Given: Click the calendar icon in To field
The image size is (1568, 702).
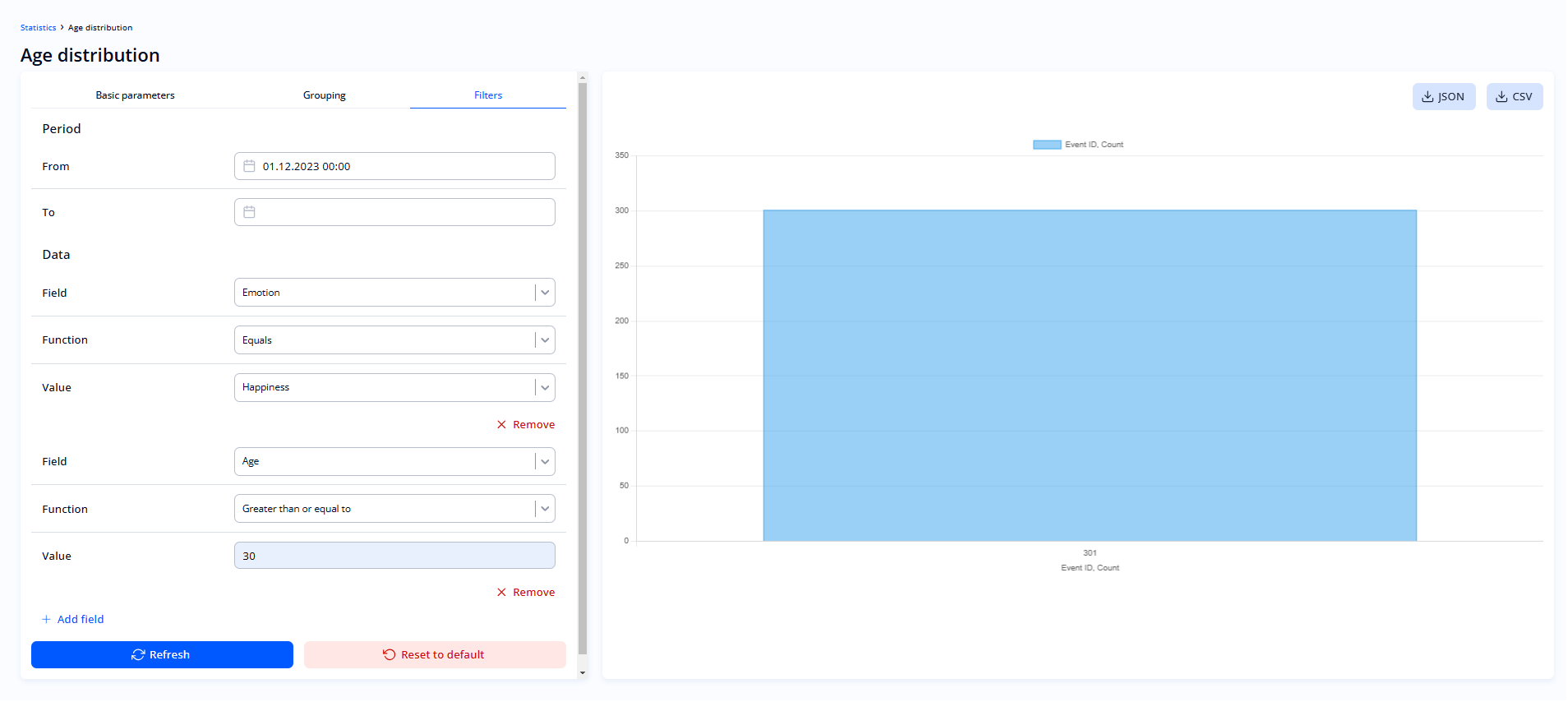Looking at the screenshot, I should point(249,212).
